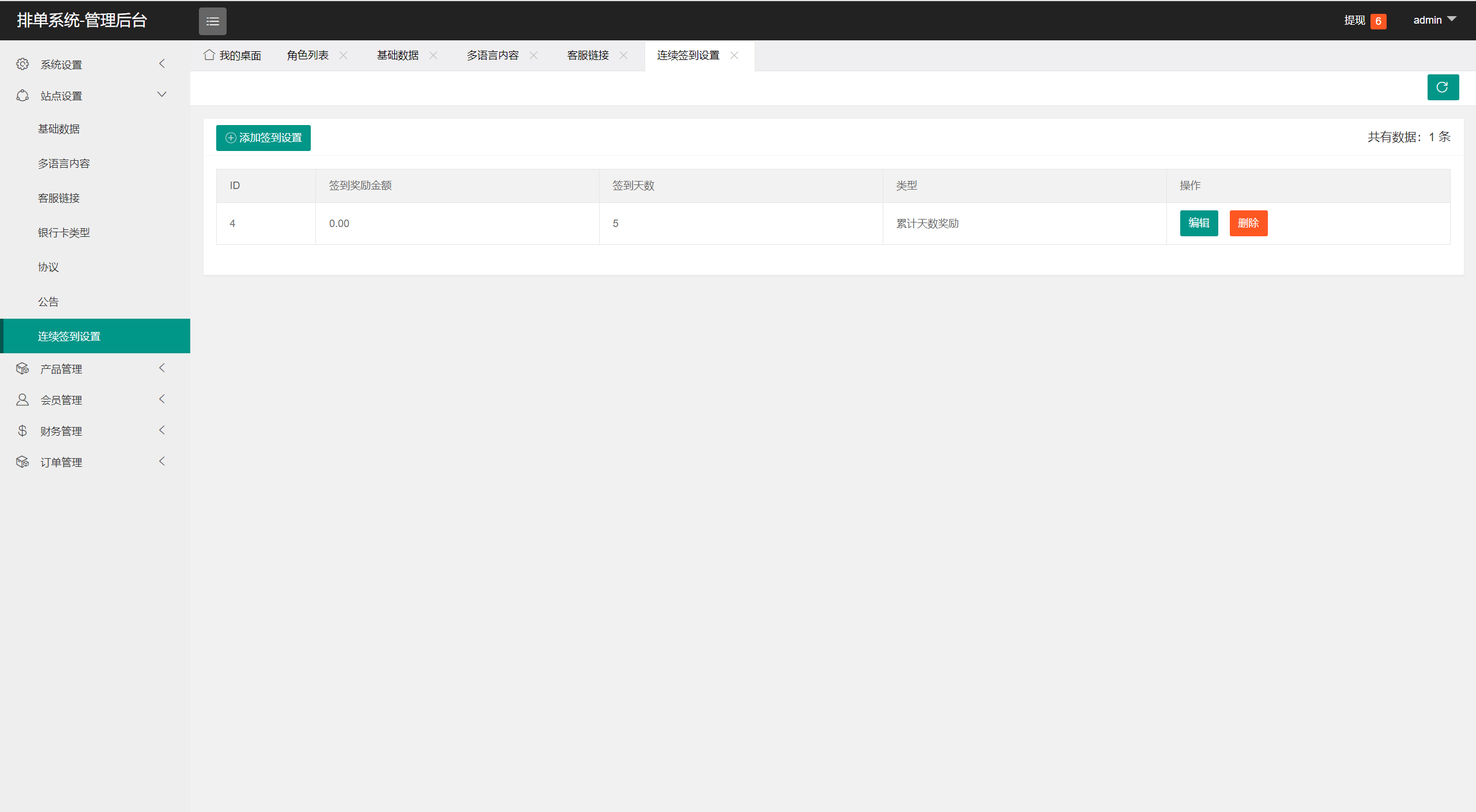1476x812 pixels.
Task: Click the 产品管理 box icon
Action: (x=22, y=368)
